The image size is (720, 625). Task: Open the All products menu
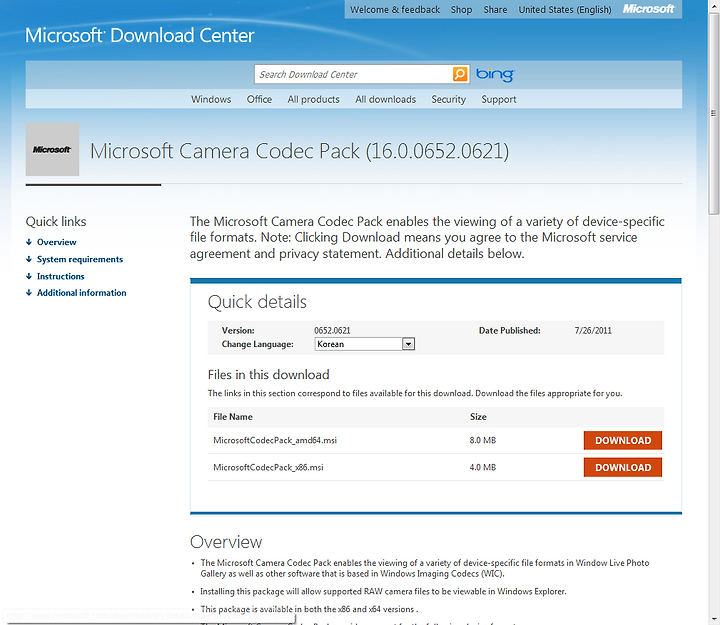(314, 99)
